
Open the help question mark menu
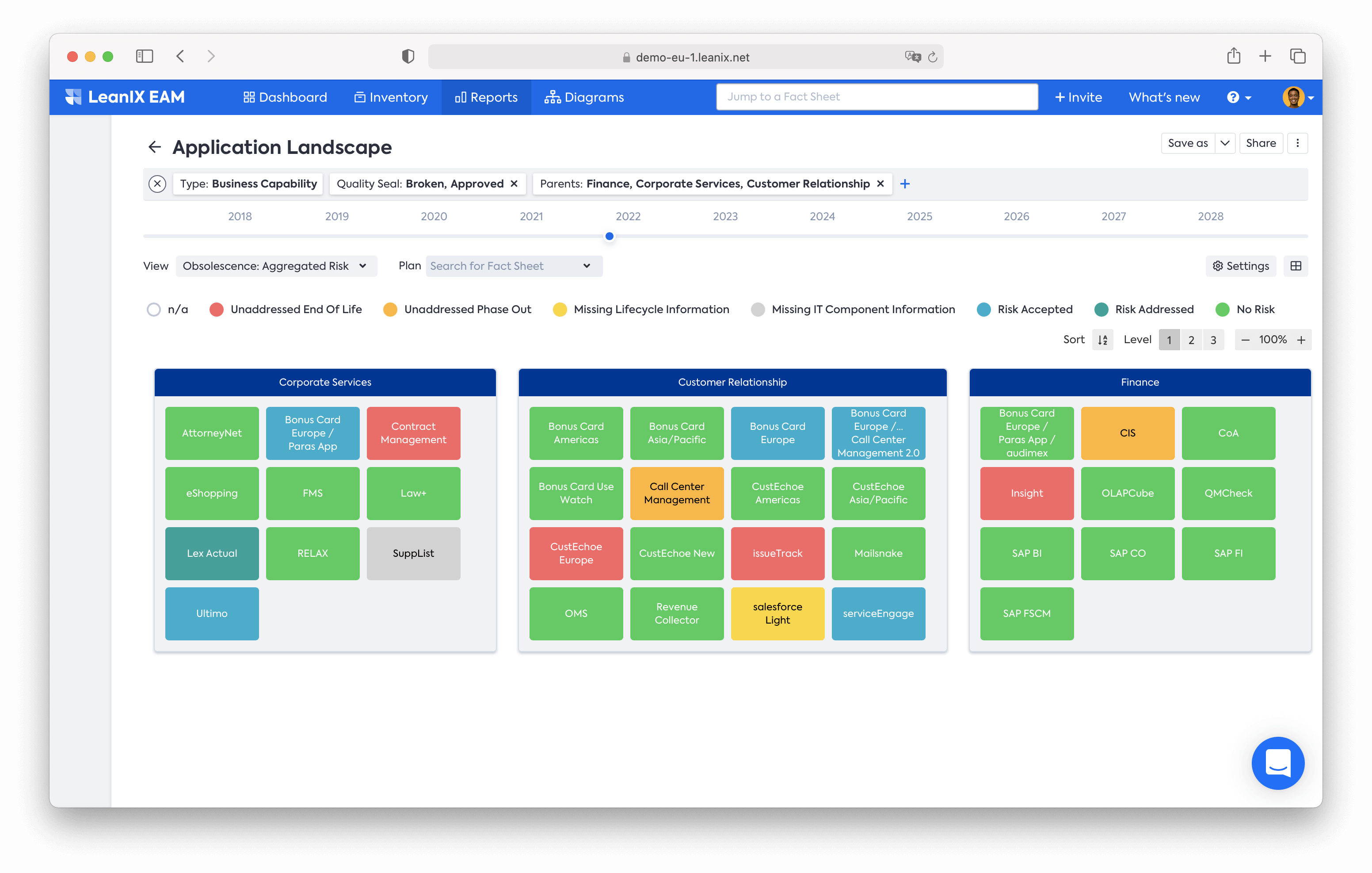coord(1239,97)
